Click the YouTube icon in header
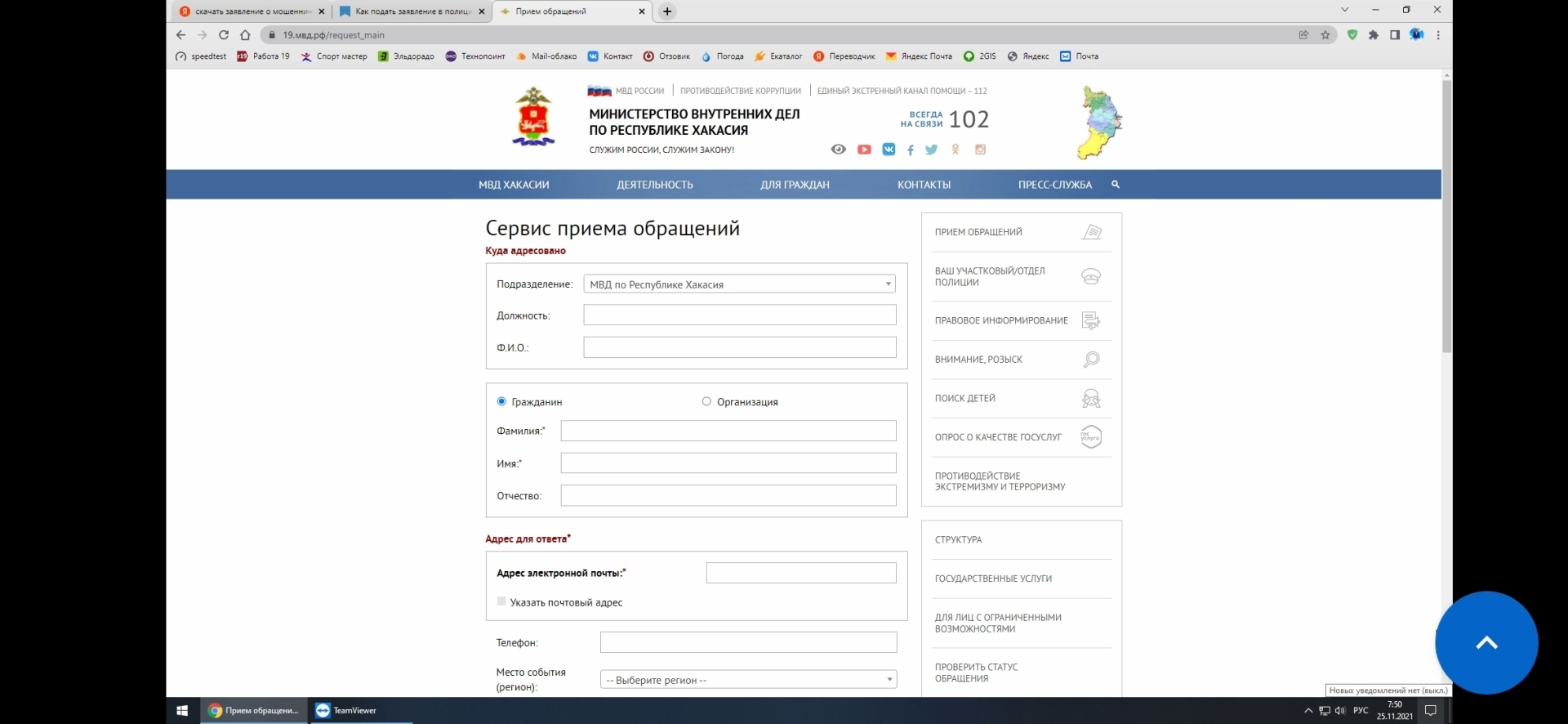This screenshot has width=1568, height=724. click(x=864, y=150)
